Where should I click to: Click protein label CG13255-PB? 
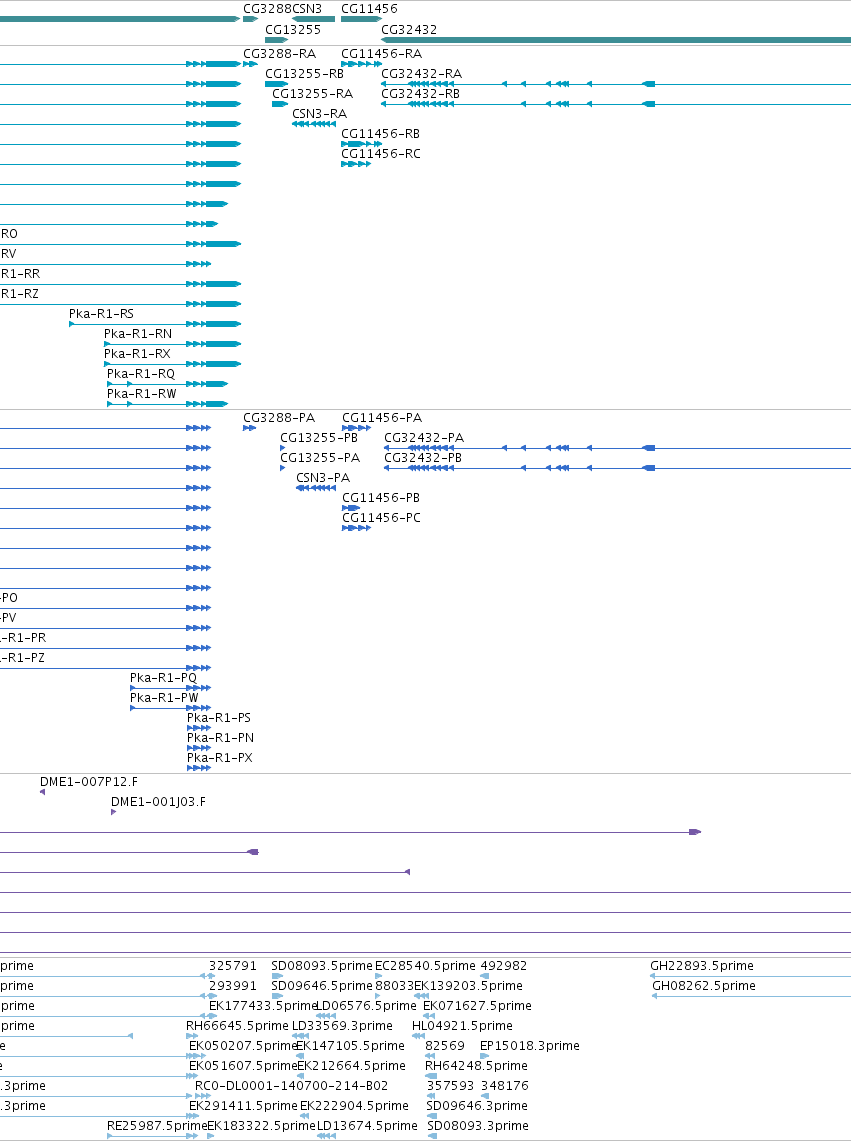[319, 438]
